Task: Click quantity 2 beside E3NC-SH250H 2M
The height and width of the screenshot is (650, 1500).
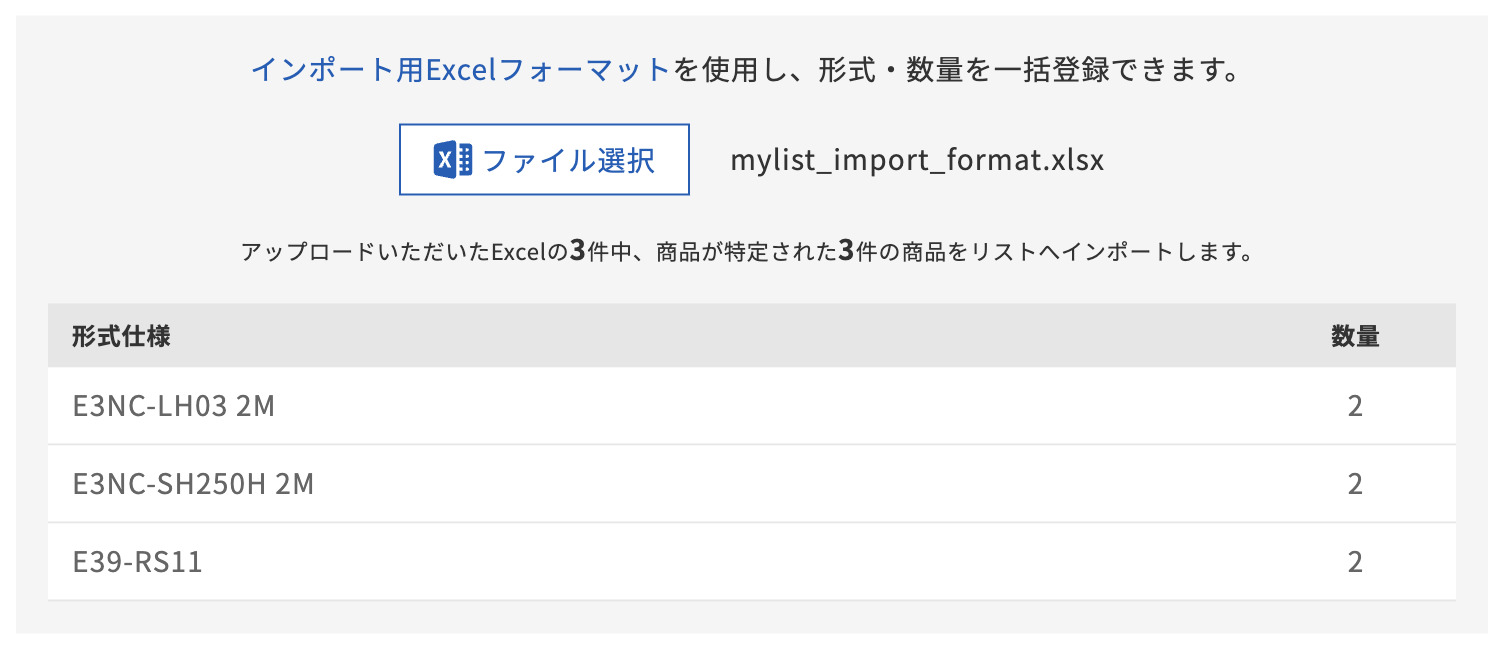Action: [x=1355, y=484]
